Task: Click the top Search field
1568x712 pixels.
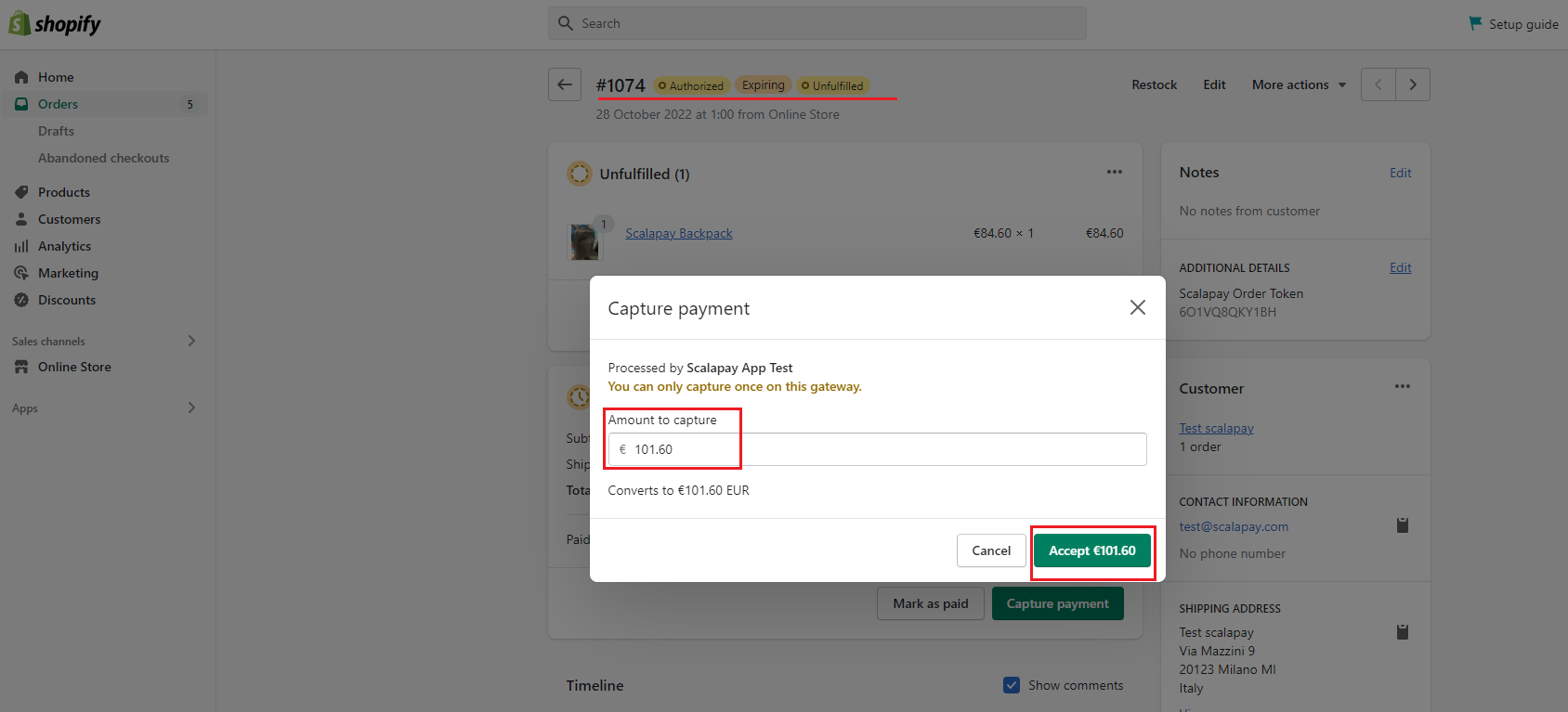Action: [817, 23]
